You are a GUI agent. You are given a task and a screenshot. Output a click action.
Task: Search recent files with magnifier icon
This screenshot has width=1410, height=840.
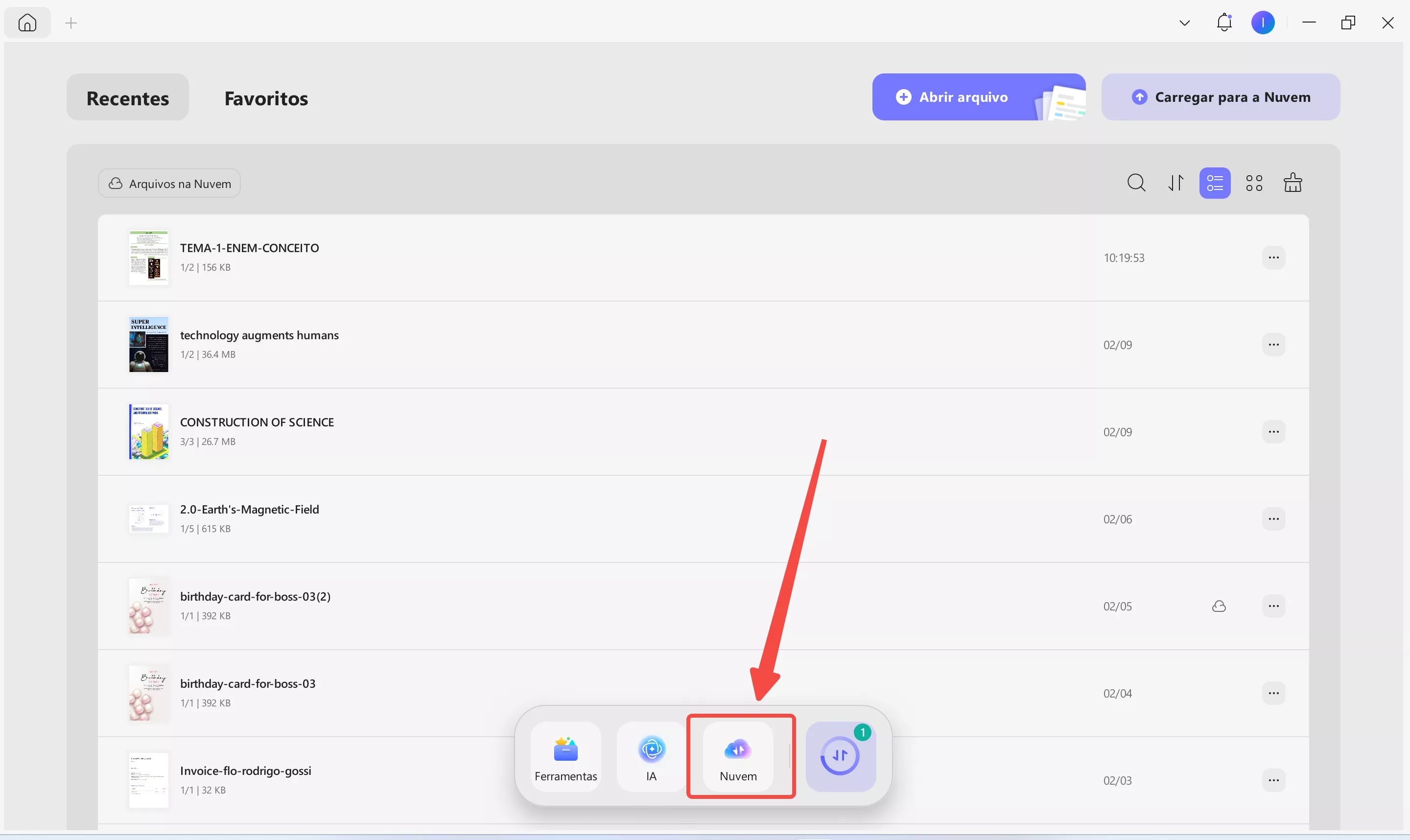[1136, 183]
